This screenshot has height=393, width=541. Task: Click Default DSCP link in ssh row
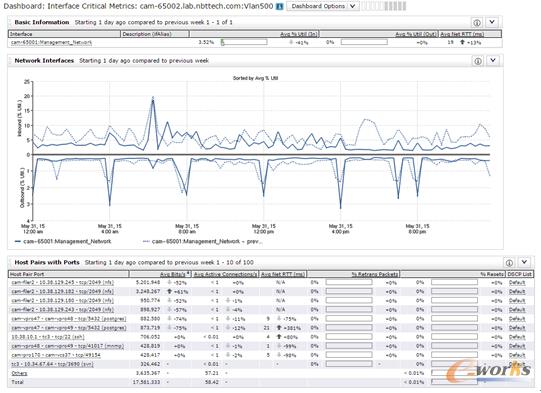coord(517,337)
